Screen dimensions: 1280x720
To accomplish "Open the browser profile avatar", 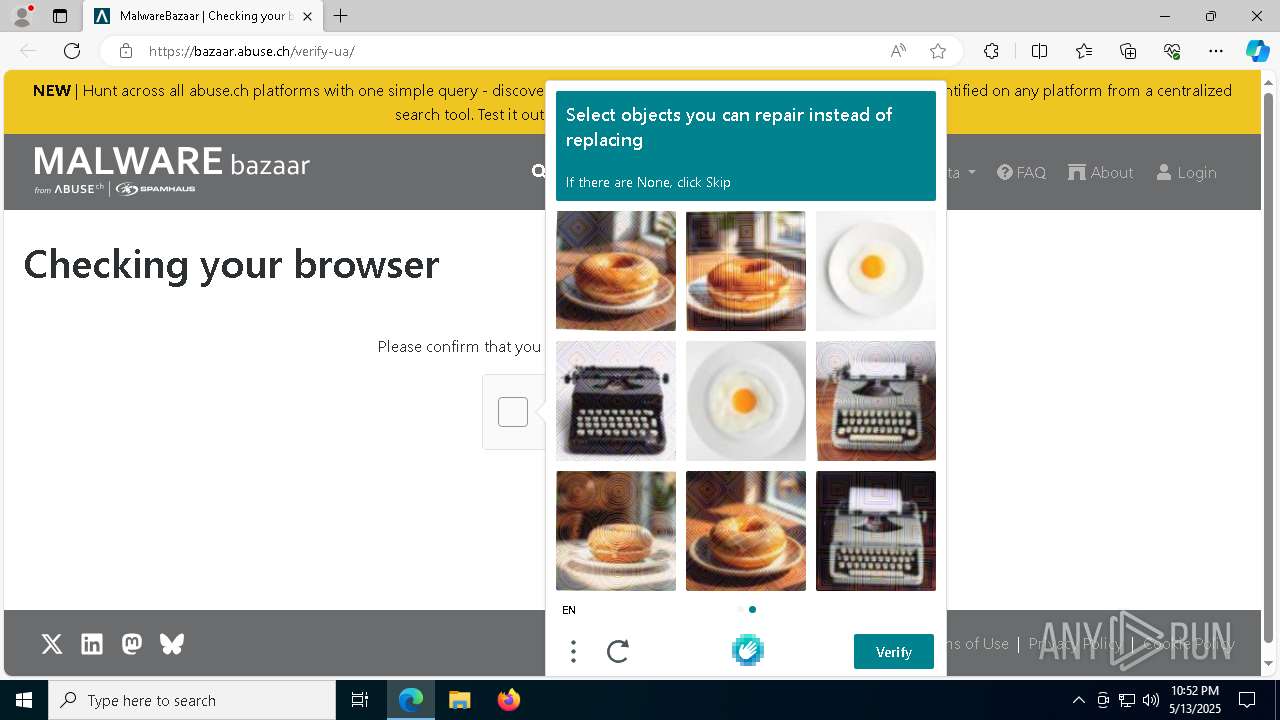I will [x=22, y=16].
